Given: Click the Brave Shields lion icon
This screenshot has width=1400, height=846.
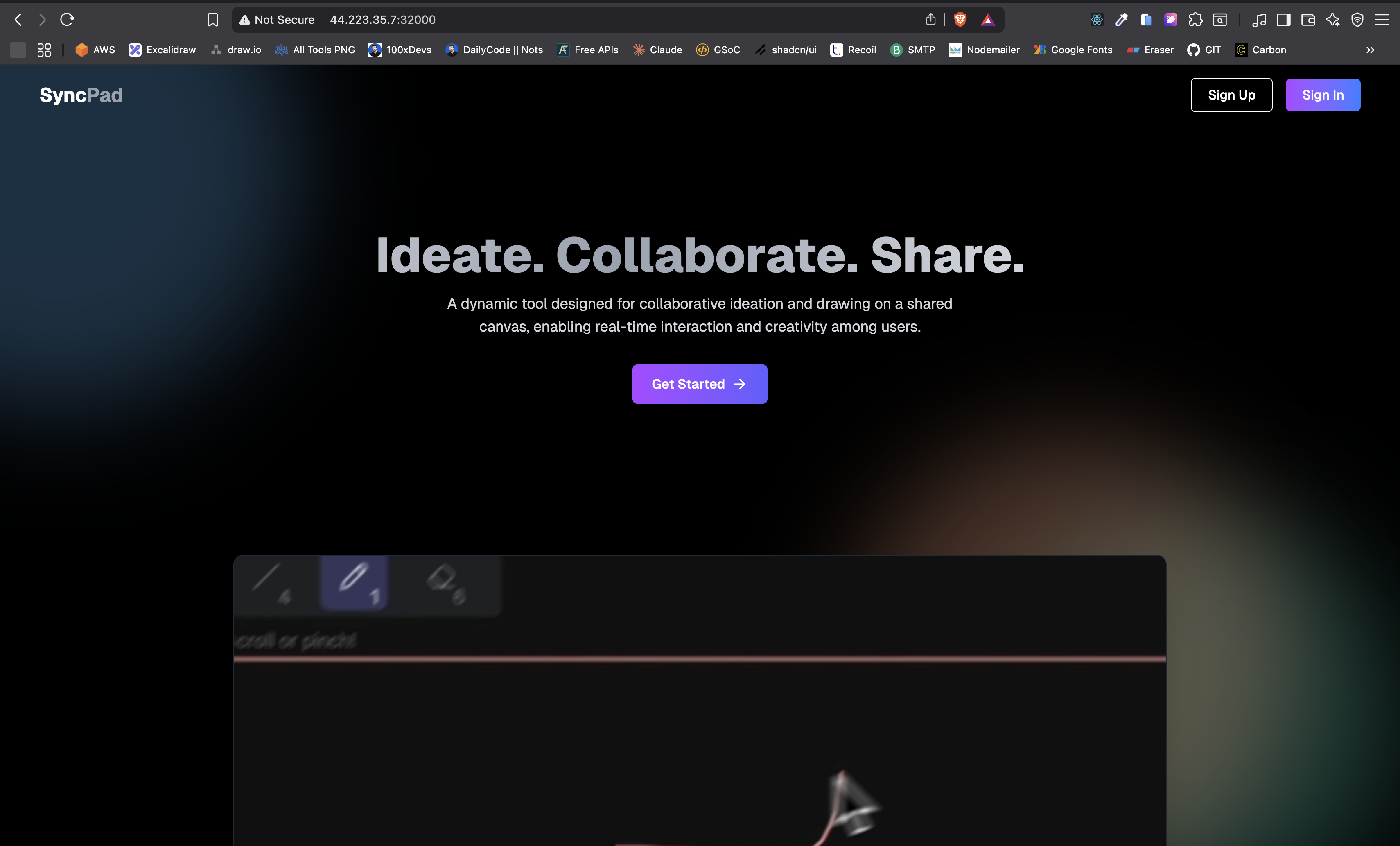Looking at the screenshot, I should 960,20.
